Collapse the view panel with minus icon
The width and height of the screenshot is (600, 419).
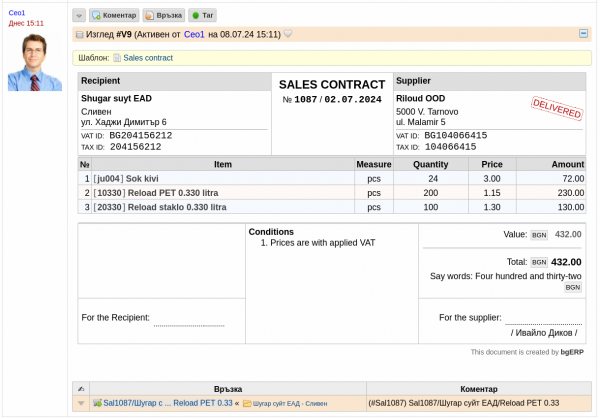[583, 33]
